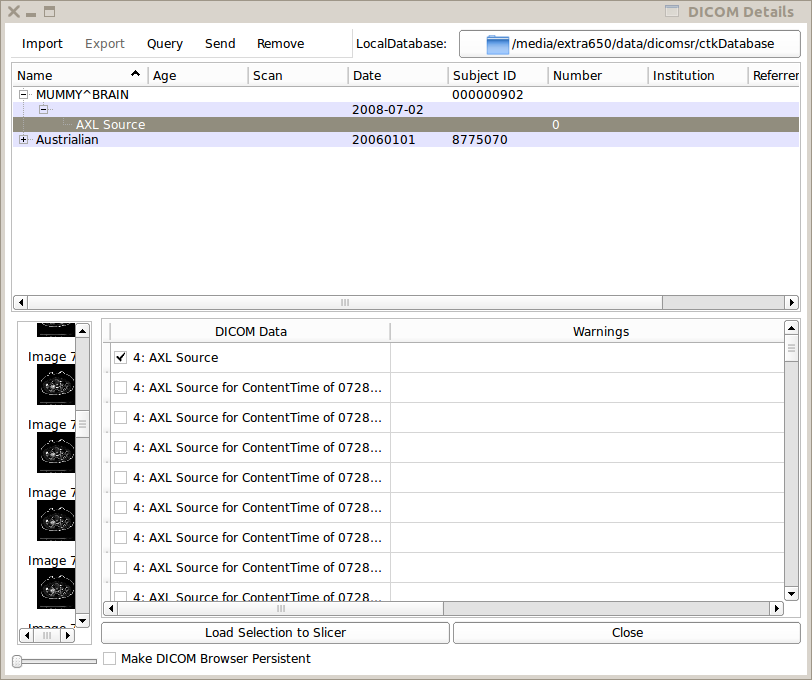
Task: Uncheck the '4: AXL Source' checkbox
Action: click(x=121, y=357)
